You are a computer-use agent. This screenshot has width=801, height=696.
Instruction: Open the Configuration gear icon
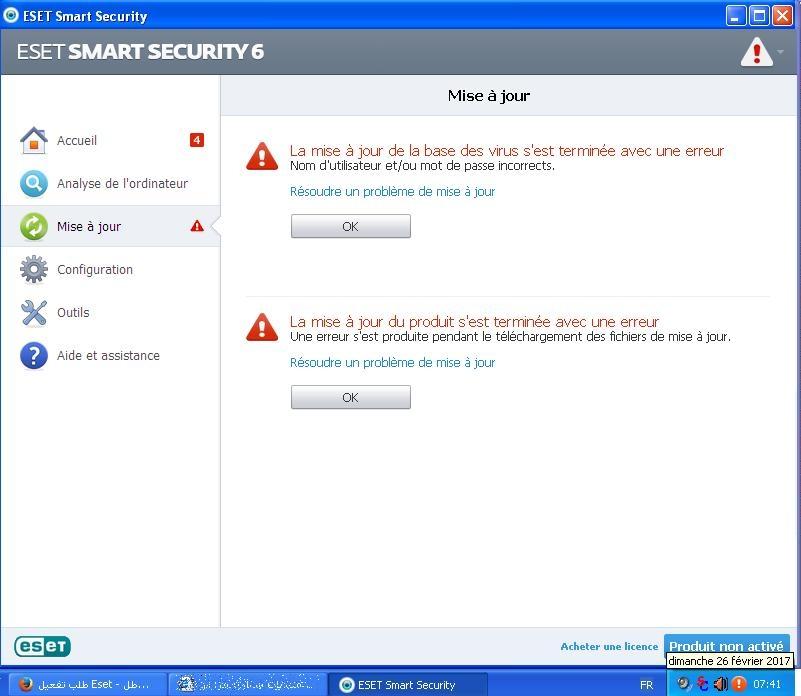[34, 269]
